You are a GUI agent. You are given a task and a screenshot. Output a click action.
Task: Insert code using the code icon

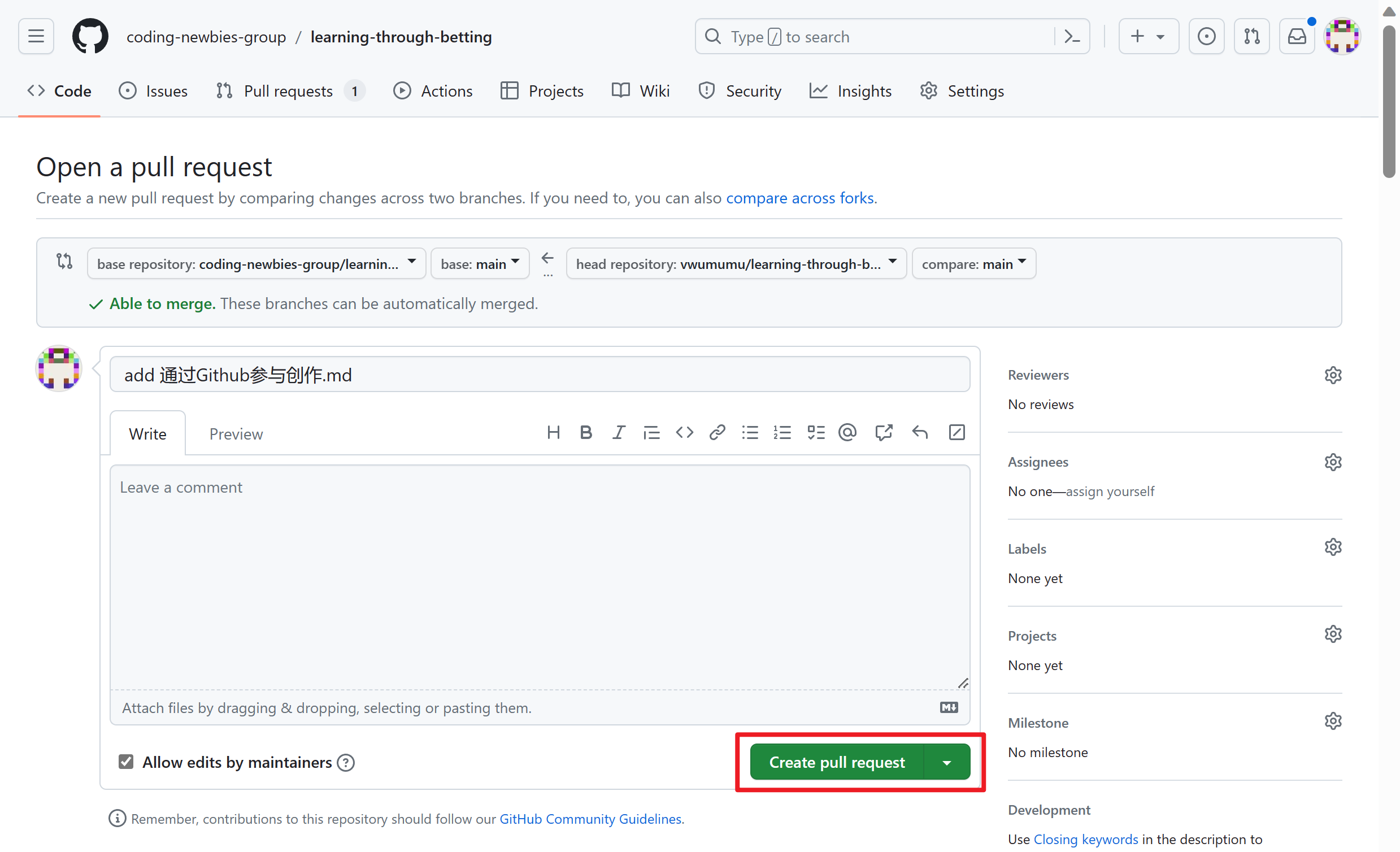click(x=684, y=433)
